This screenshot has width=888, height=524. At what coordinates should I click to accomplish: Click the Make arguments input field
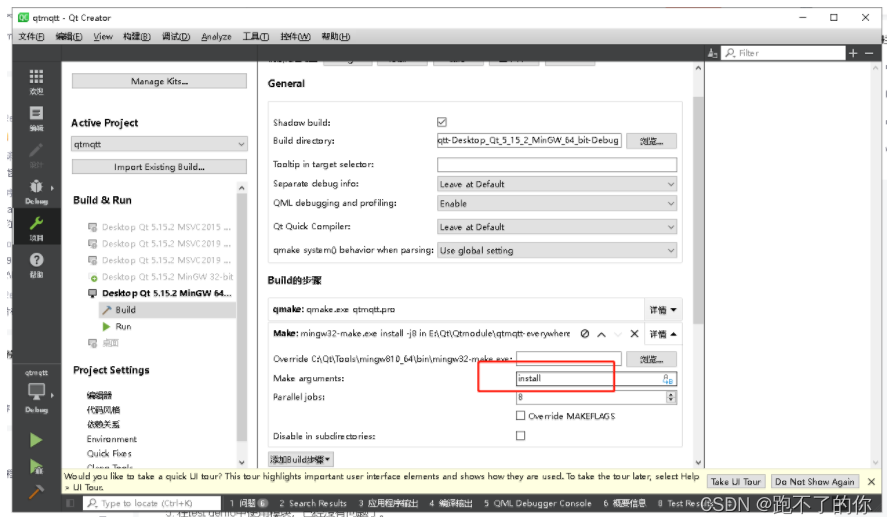(x=596, y=378)
